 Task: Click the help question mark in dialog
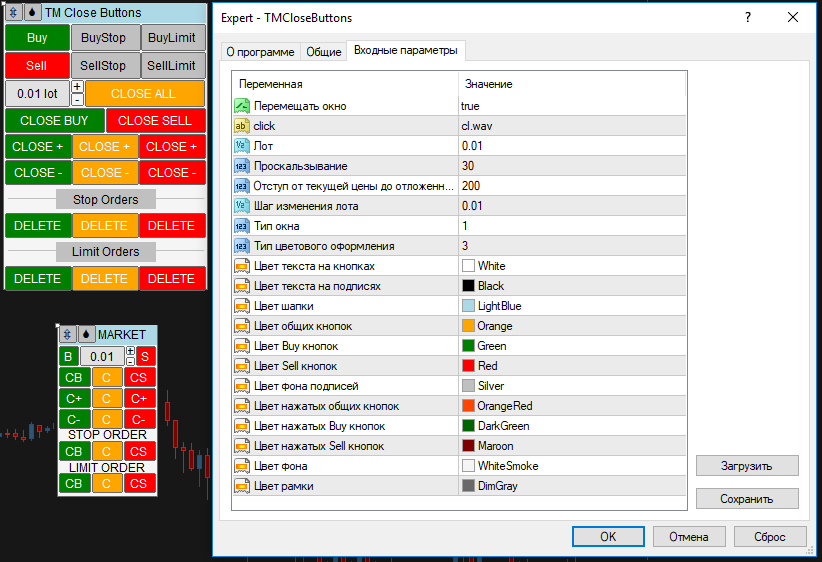pyautogui.click(x=748, y=17)
